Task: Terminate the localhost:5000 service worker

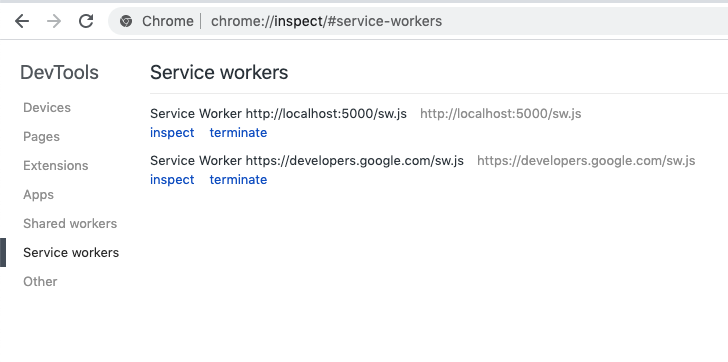Action: click(238, 133)
